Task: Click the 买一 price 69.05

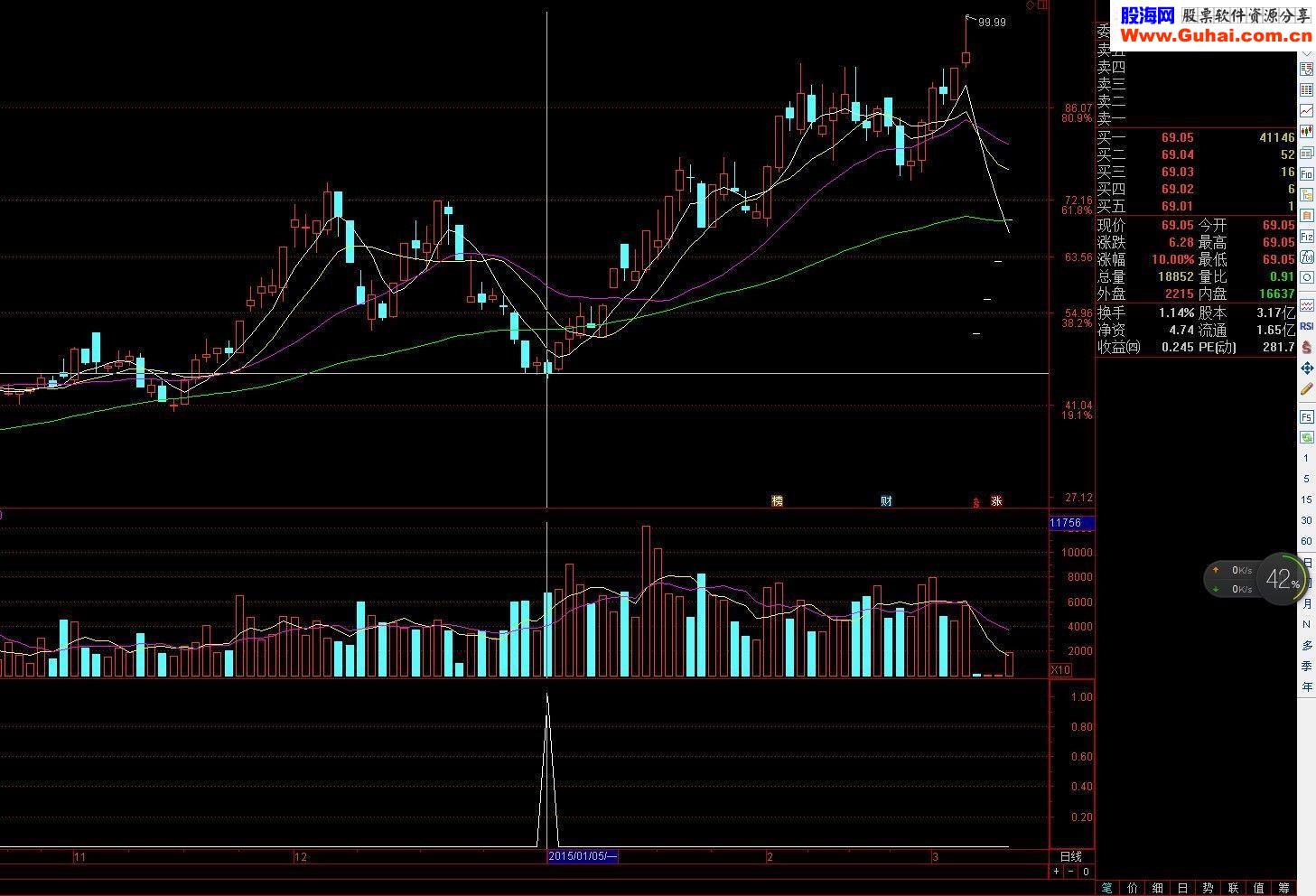Action: [x=1178, y=137]
